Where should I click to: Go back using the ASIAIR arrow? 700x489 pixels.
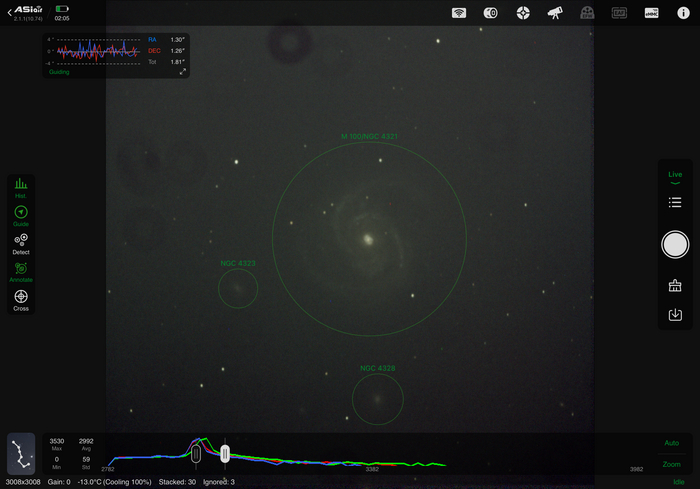click(10, 10)
